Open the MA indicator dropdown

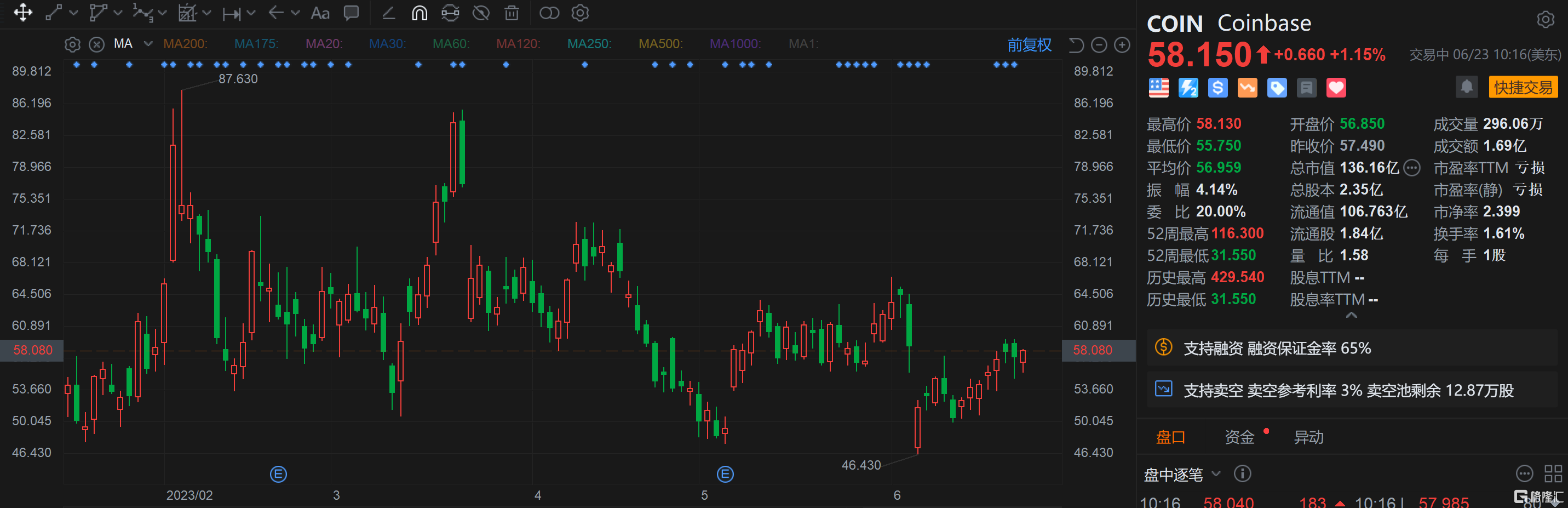[148, 44]
